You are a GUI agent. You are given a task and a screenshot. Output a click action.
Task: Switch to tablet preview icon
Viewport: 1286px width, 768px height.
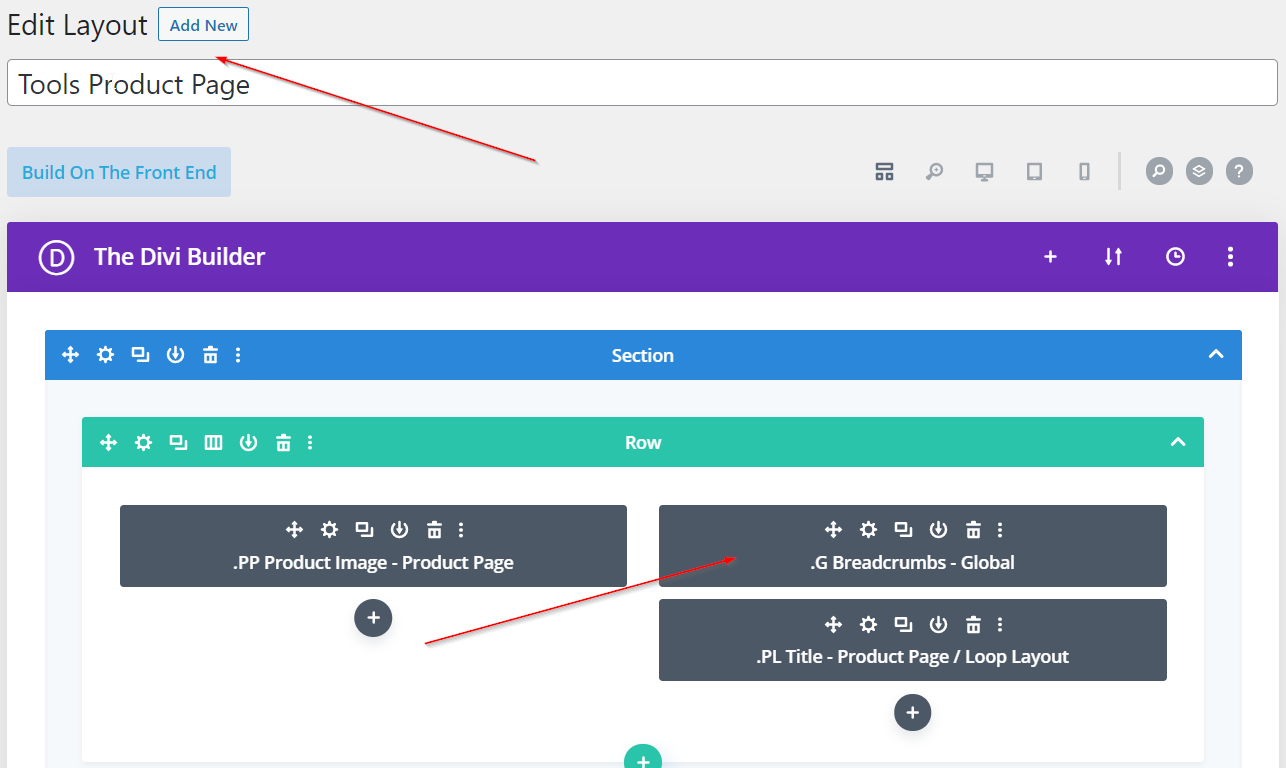click(1034, 172)
